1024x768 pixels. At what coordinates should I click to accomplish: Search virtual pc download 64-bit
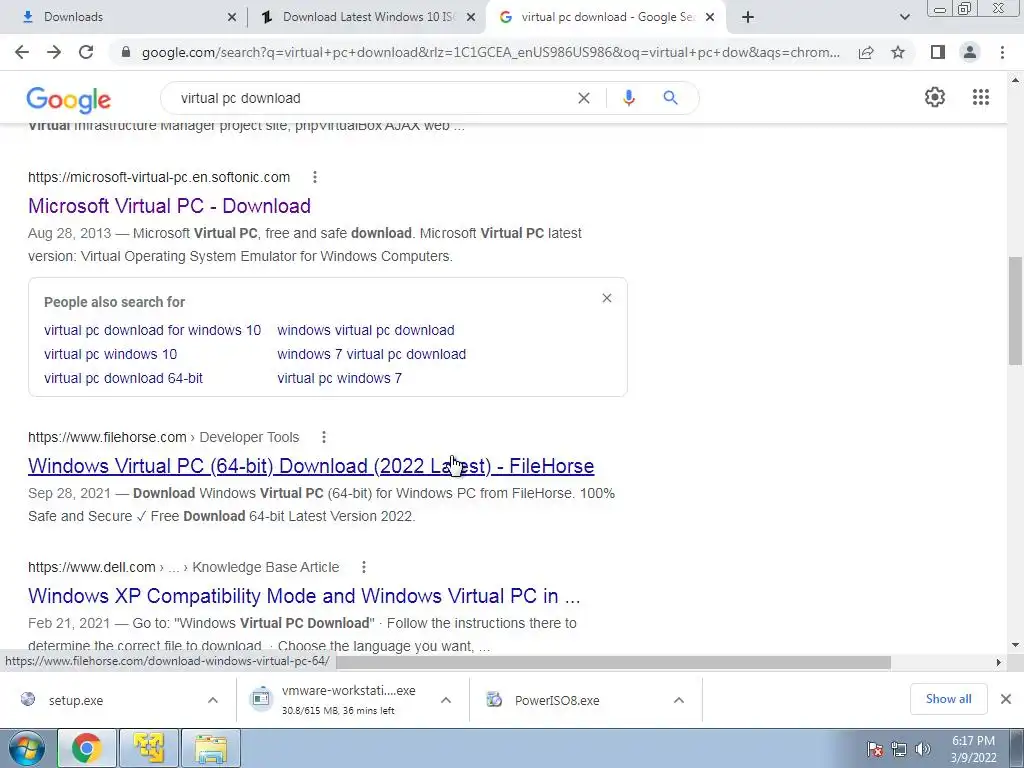tap(123, 379)
